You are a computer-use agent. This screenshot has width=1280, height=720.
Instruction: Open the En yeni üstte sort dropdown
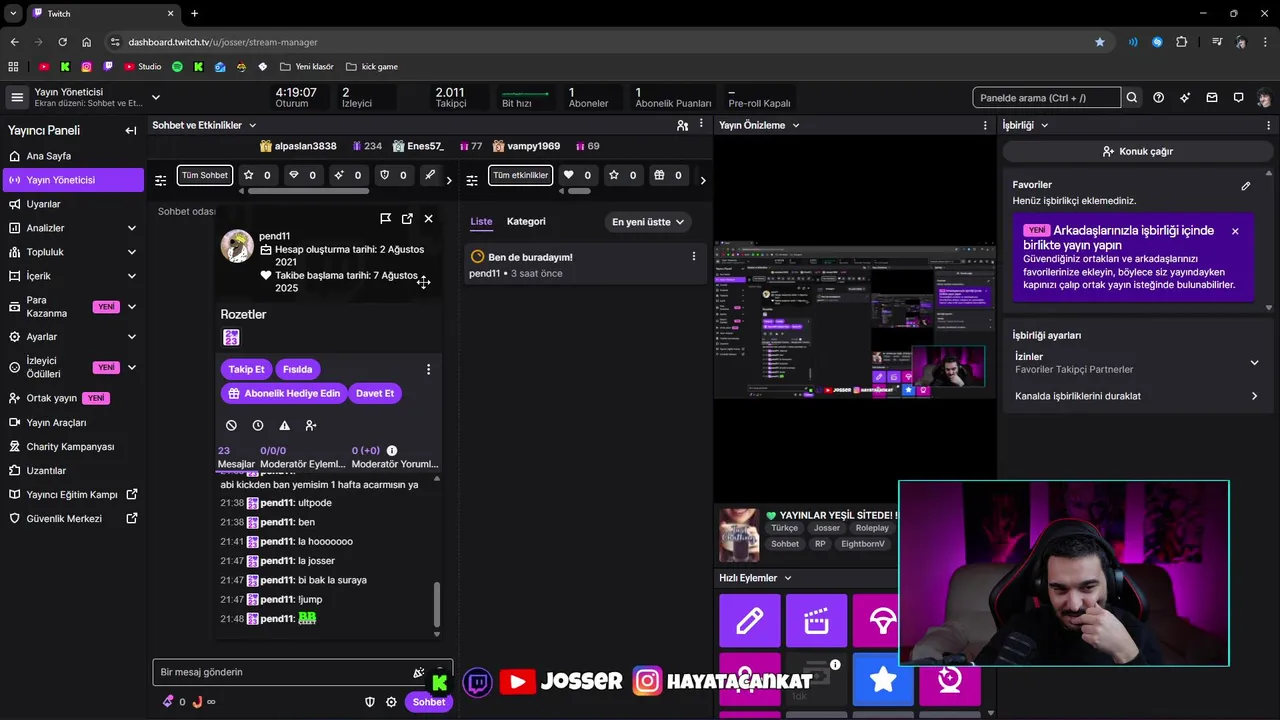pyautogui.click(x=648, y=222)
